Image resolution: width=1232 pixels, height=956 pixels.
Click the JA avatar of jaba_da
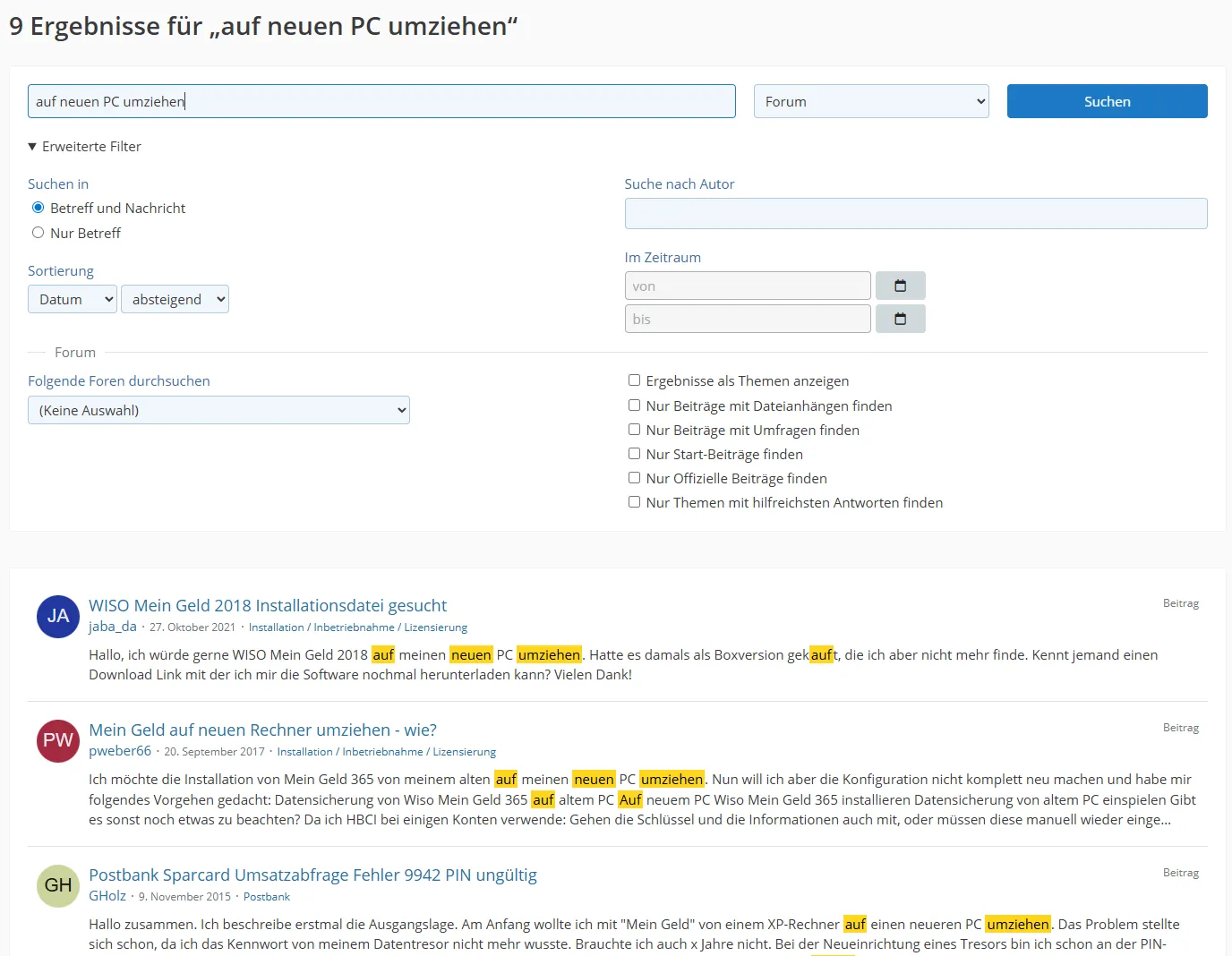point(58,616)
